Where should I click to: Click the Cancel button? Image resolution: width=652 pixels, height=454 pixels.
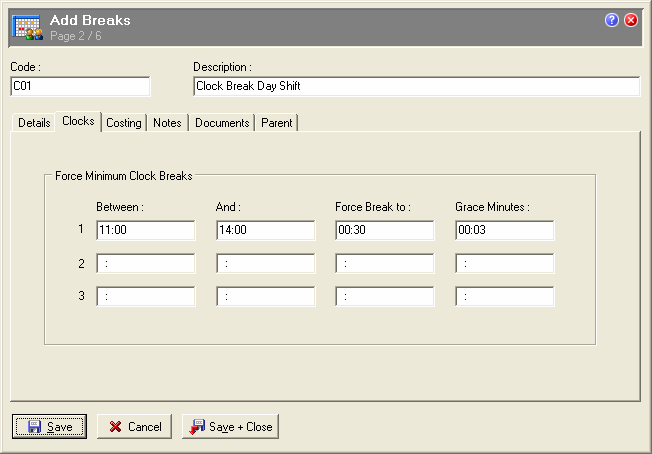tap(135, 427)
